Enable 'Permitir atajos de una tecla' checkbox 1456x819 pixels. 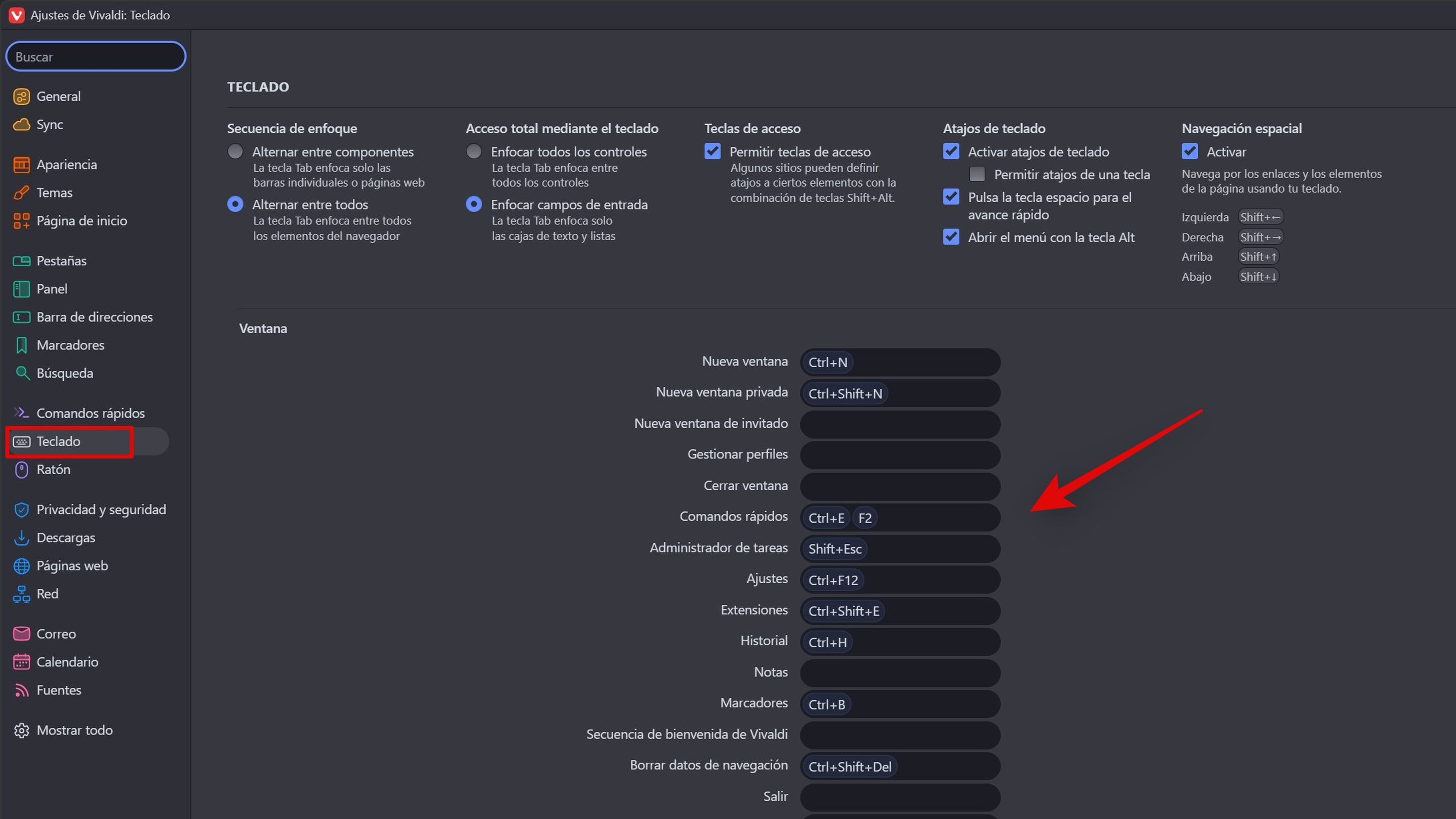[977, 174]
